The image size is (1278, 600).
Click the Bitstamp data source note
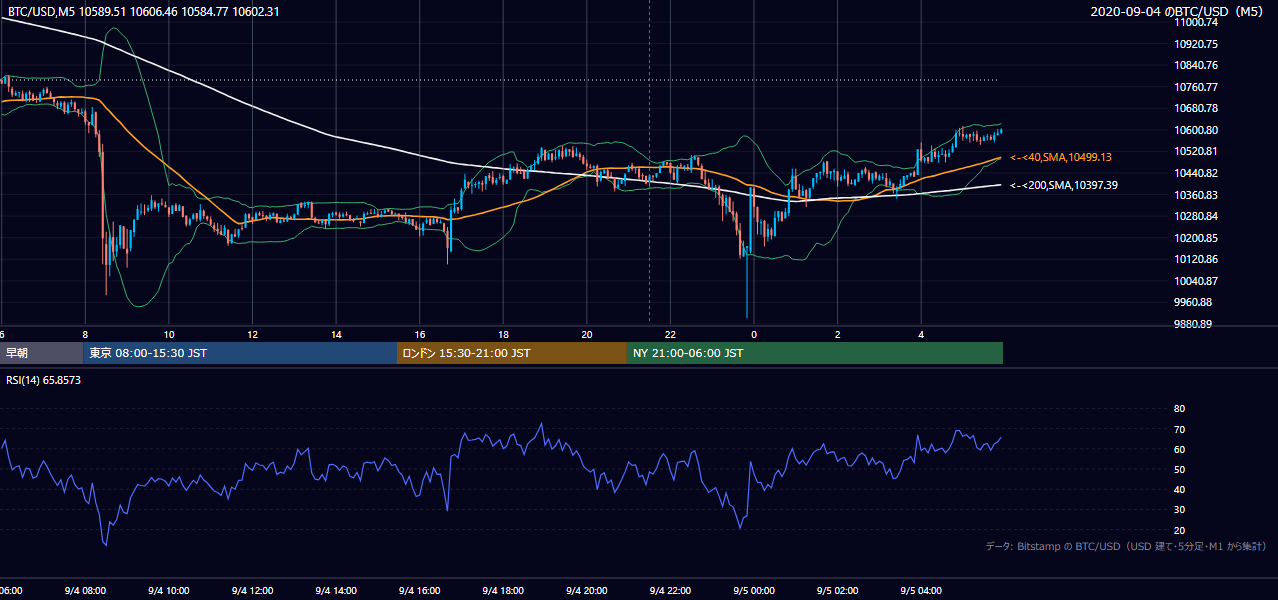pyautogui.click(x=1126, y=546)
